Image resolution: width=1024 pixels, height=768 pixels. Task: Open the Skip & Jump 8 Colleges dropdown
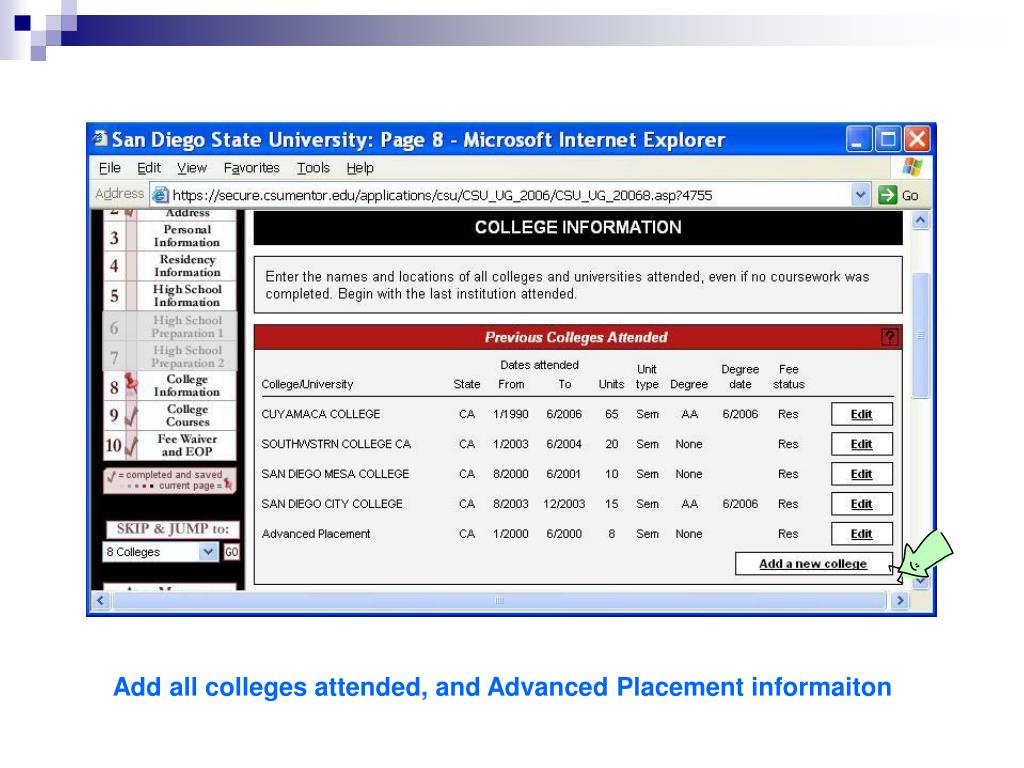(x=160, y=552)
